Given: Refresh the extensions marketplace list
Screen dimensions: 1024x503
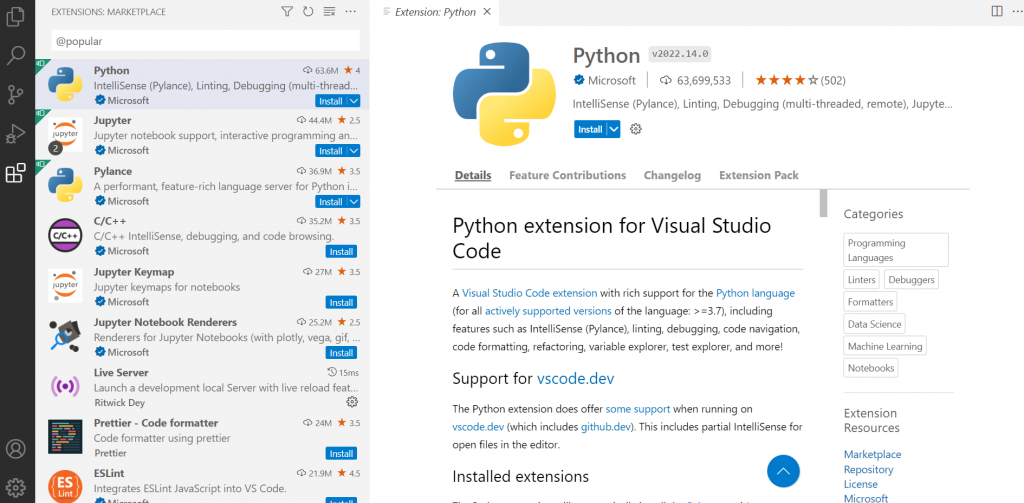Looking at the screenshot, I should 308,12.
